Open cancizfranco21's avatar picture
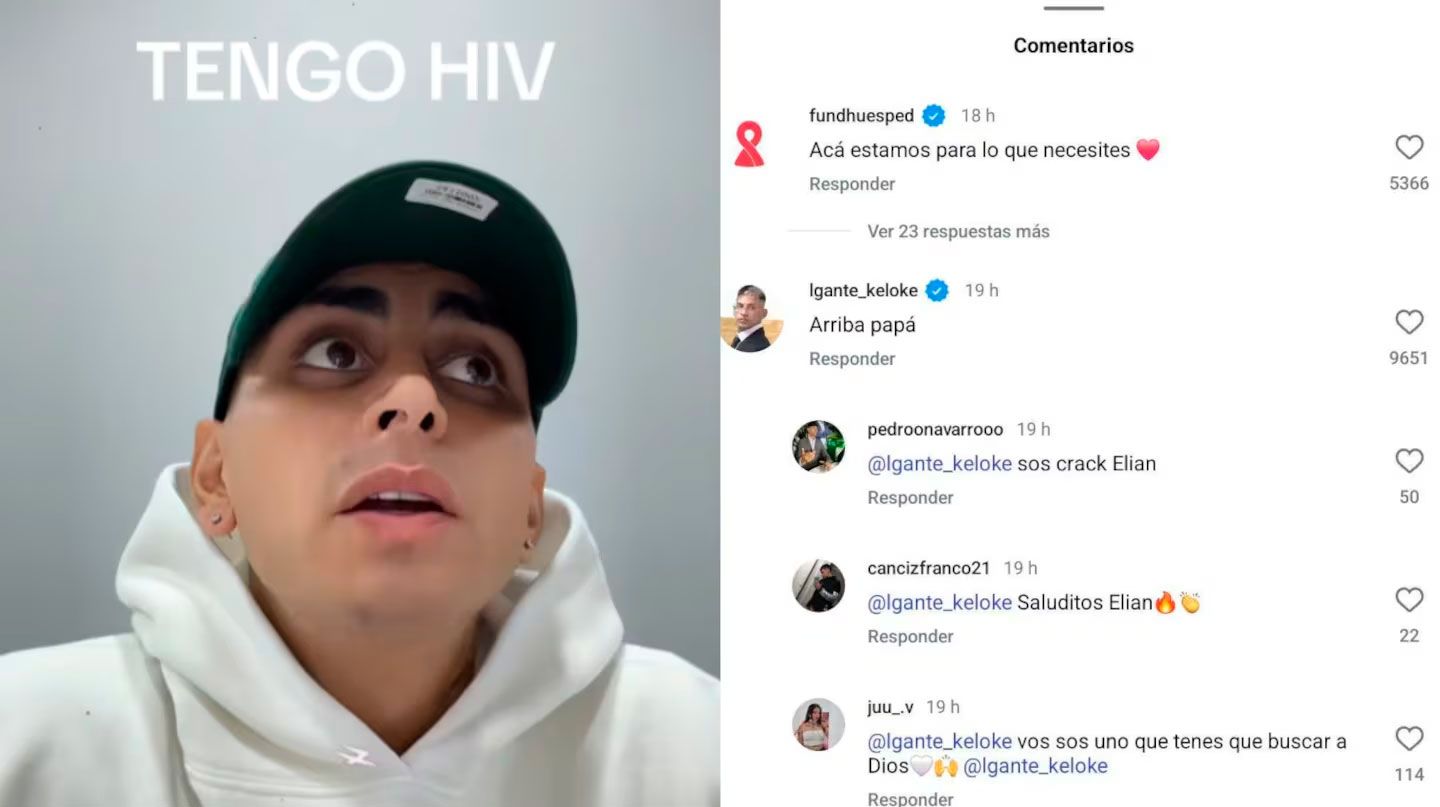1440x807 pixels. click(x=818, y=585)
